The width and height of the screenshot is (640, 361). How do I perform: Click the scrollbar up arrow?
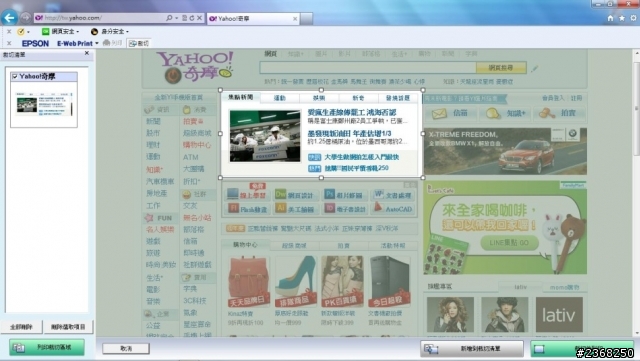[x=636, y=53]
